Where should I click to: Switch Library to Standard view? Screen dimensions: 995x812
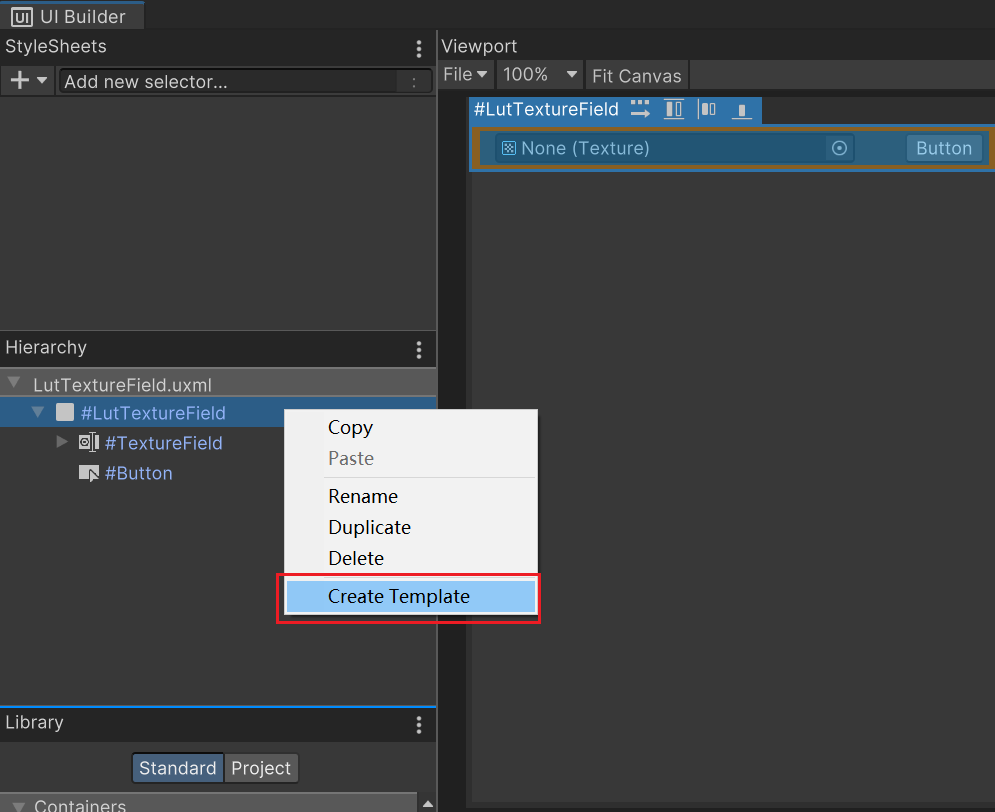point(177,768)
